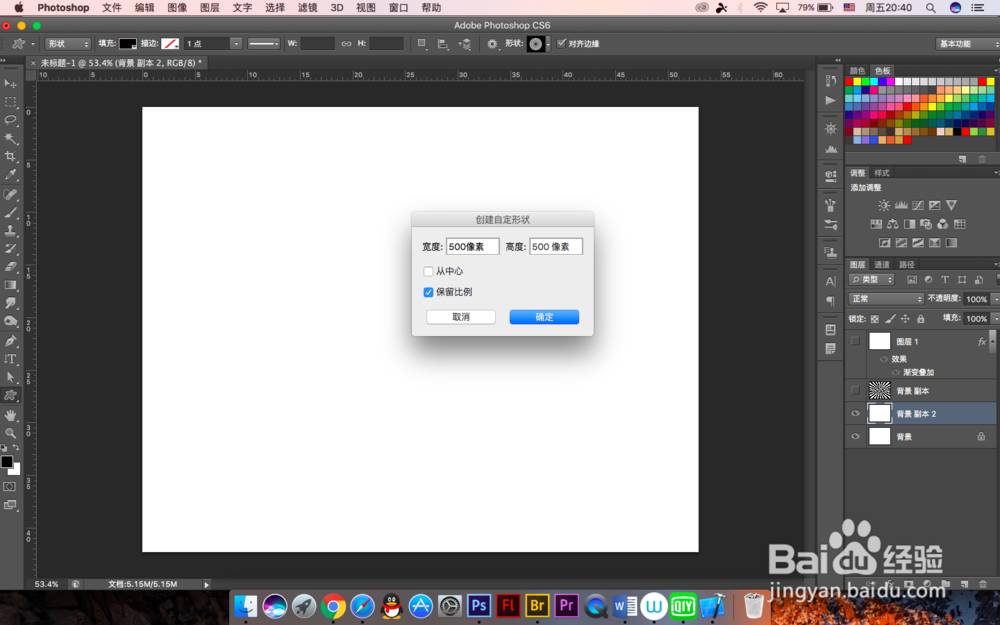This screenshot has height=625, width=1000.
Task: Toggle the 效果 visibility eye
Action: (884, 359)
